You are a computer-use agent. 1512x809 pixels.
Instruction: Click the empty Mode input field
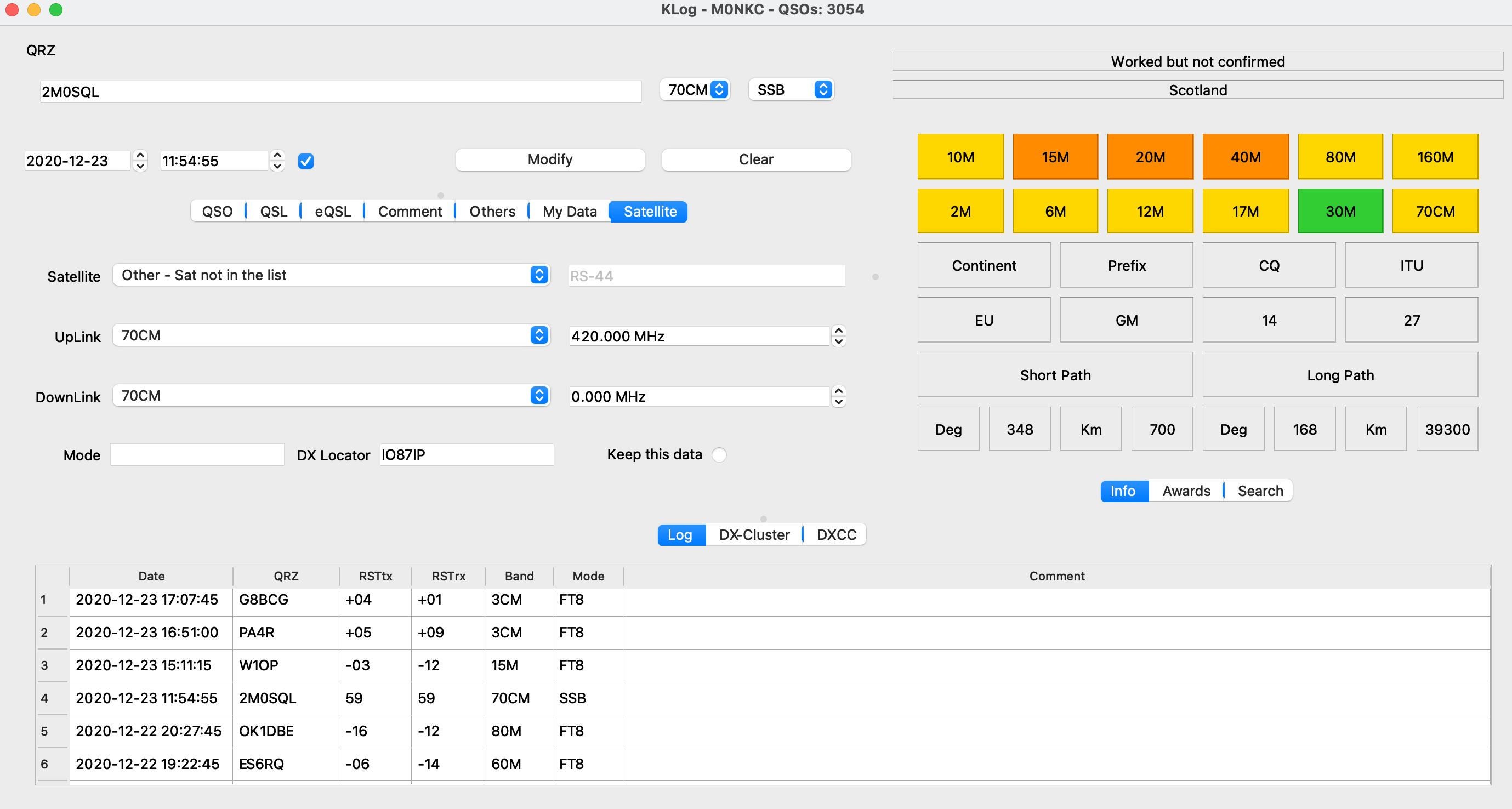[197, 455]
